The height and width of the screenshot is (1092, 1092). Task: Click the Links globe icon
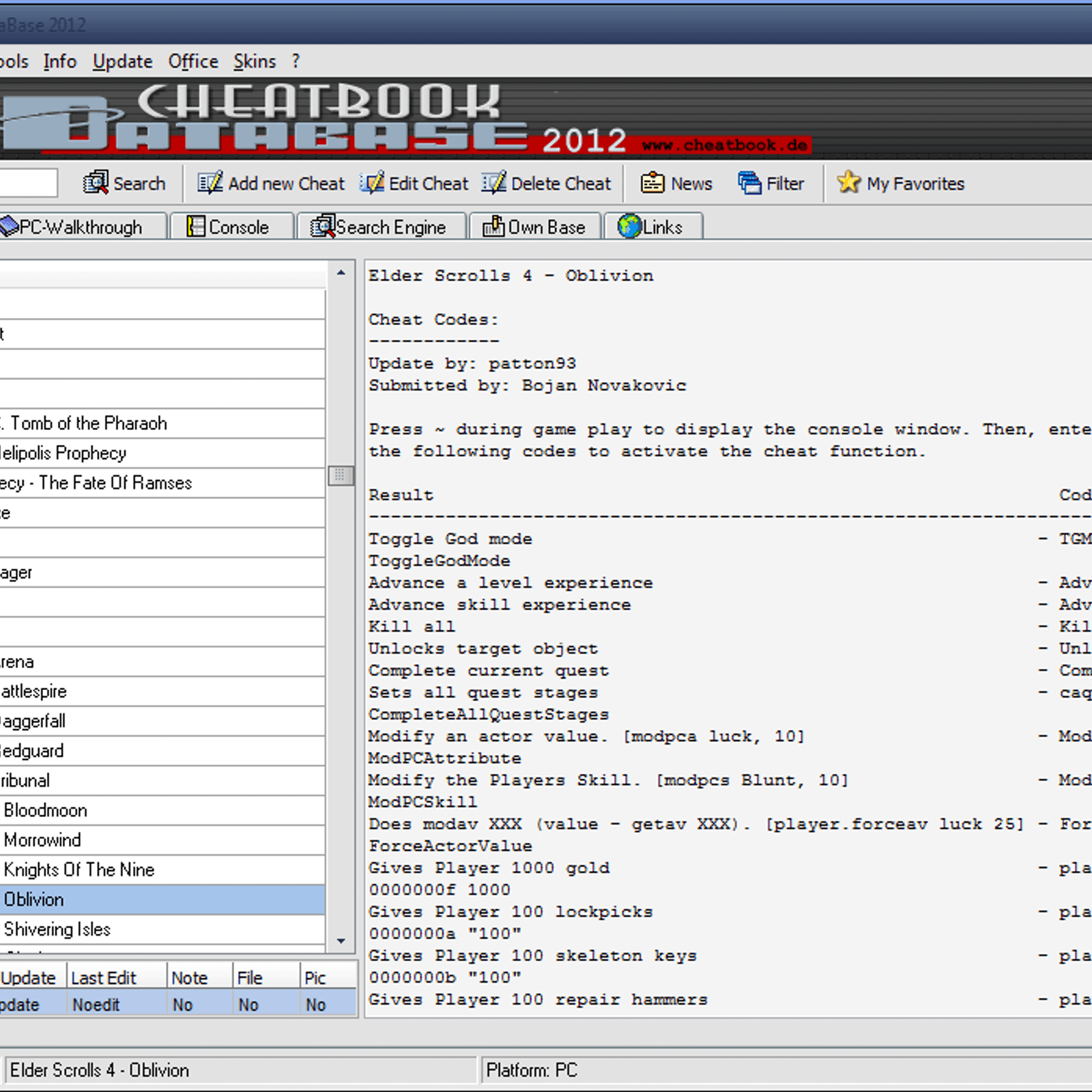click(629, 227)
